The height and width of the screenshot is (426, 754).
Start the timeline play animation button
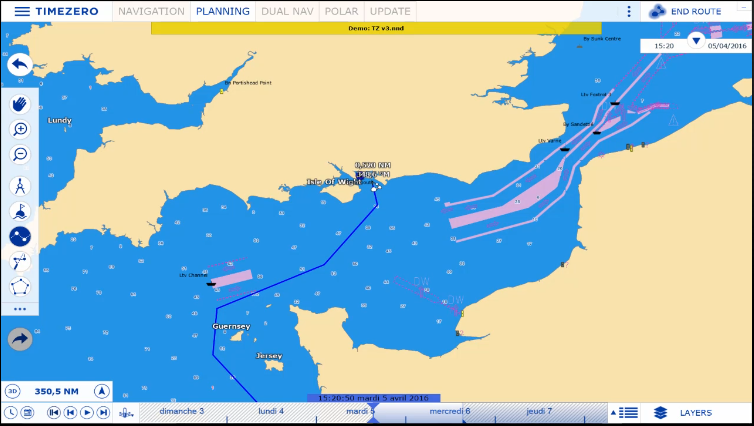coord(87,413)
